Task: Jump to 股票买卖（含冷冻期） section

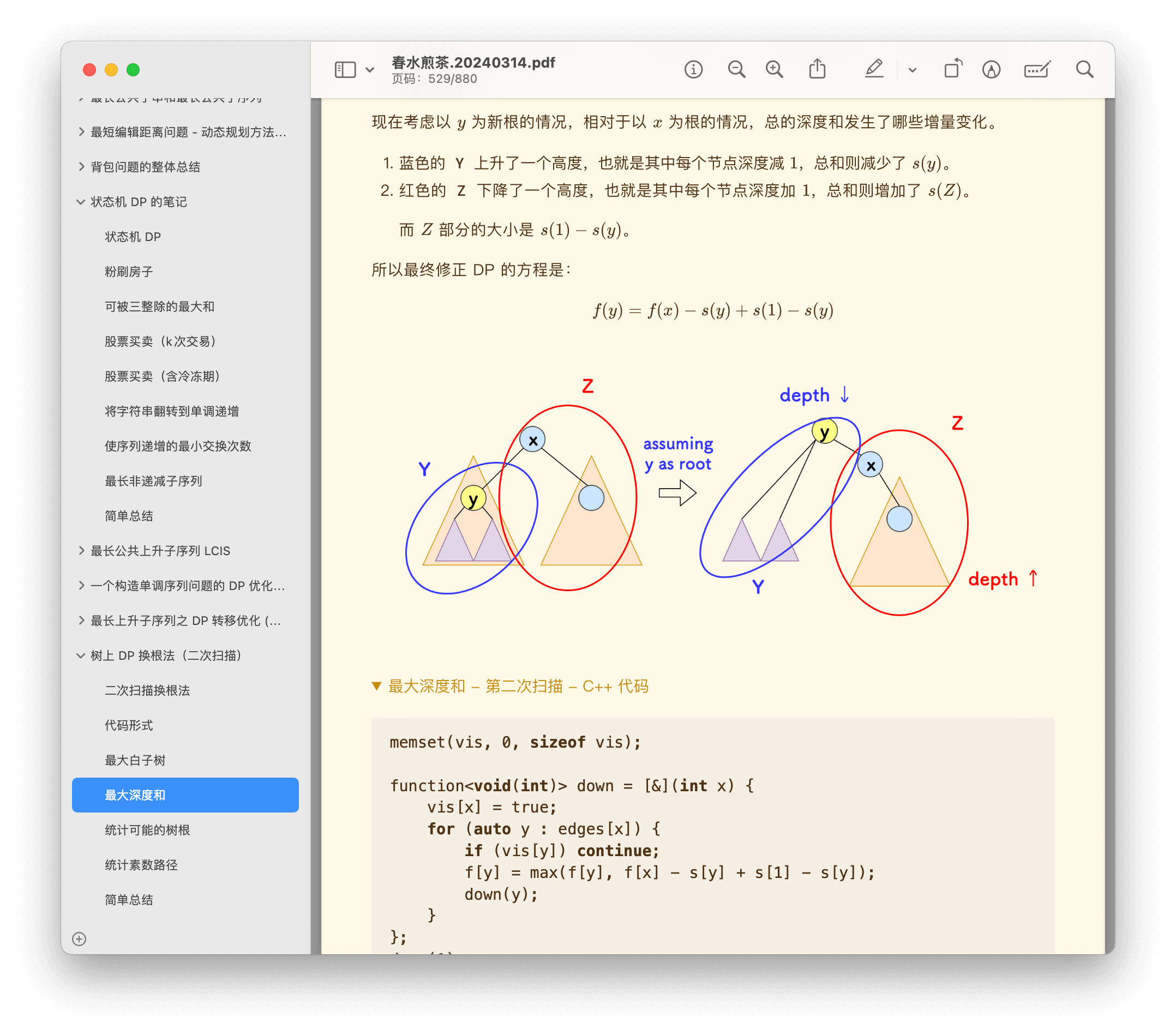Action: 162,376
